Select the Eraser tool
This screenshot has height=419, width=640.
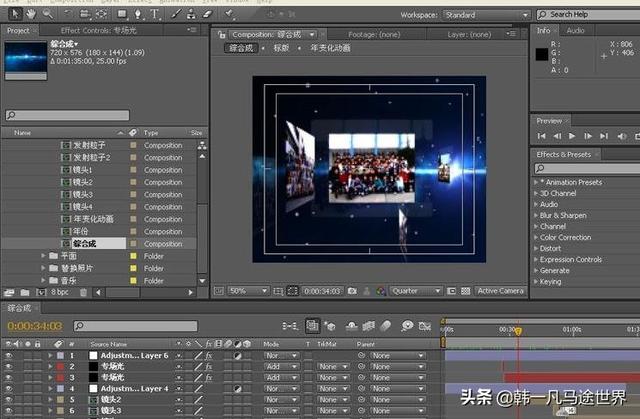coord(207,14)
